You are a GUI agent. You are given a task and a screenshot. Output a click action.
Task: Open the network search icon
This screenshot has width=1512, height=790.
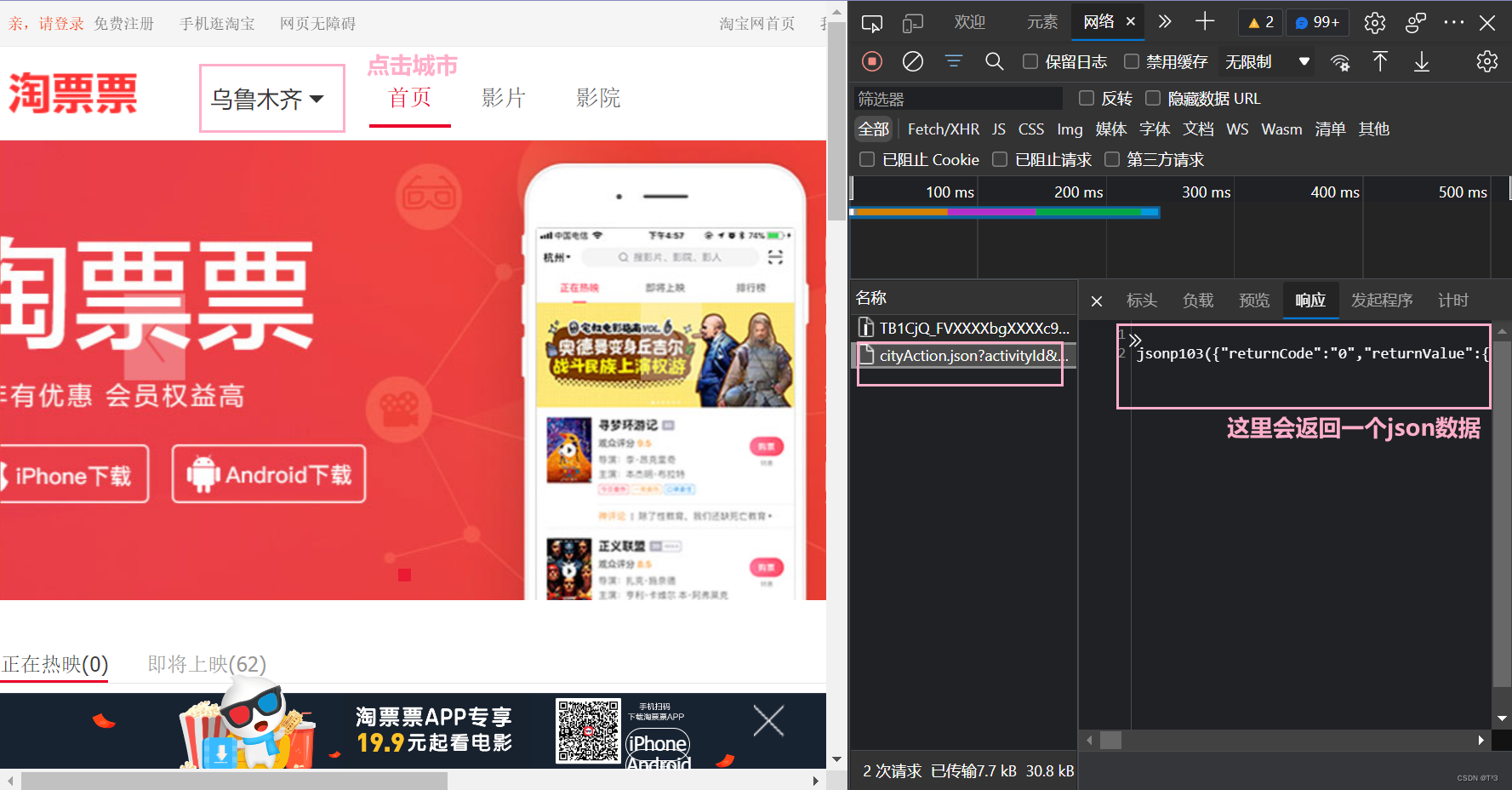[x=994, y=61]
